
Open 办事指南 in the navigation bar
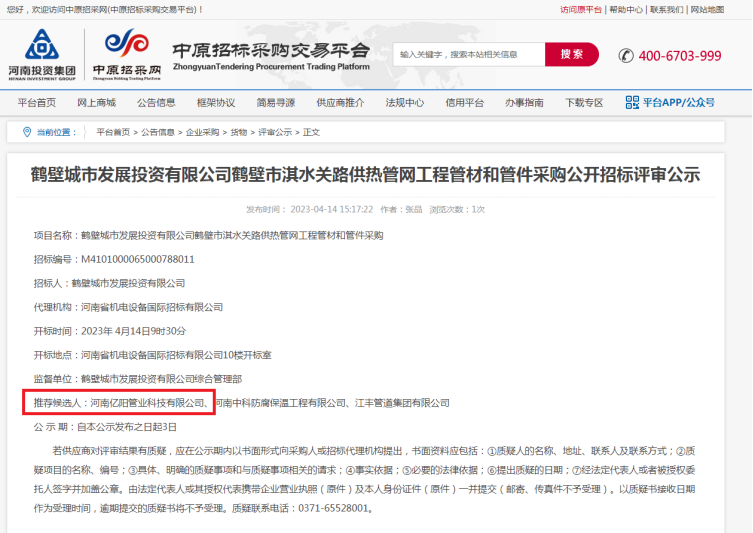[x=524, y=103]
